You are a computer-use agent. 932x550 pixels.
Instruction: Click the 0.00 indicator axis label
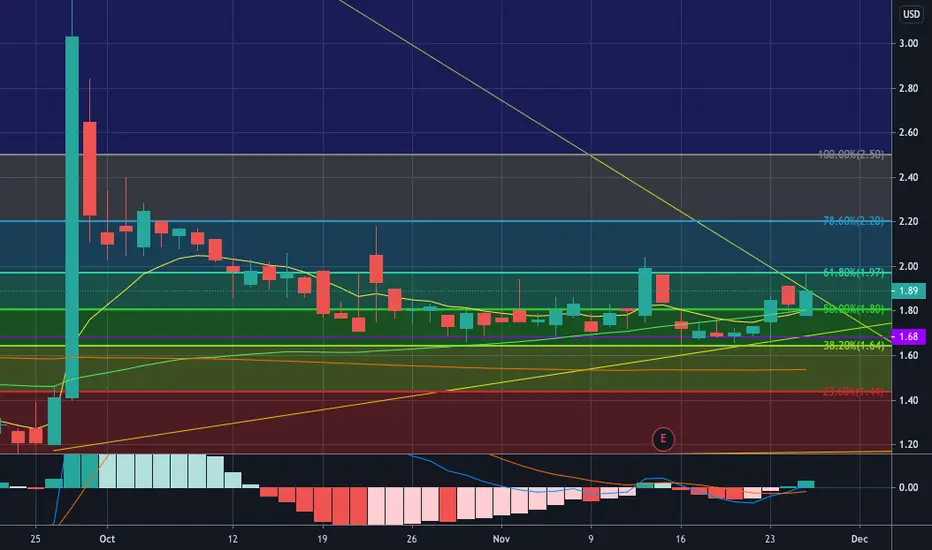pyautogui.click(x=908, y=488)
